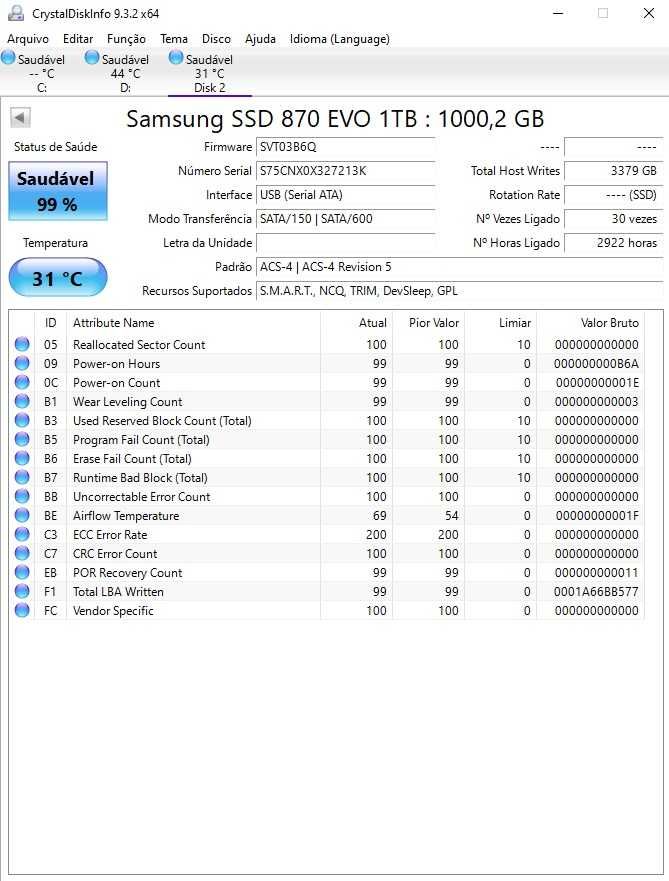Click status orb of Power-on Count row
Image resolution: width=669 pixels, height=881 pixels.
pos(22,382)
